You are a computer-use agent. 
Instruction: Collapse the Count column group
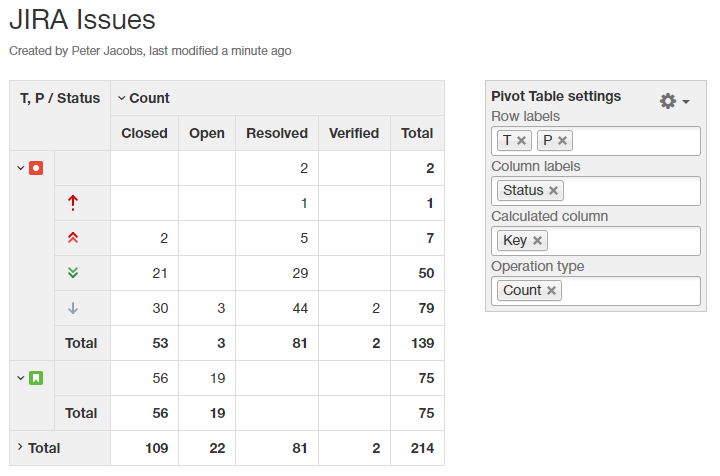122,98
